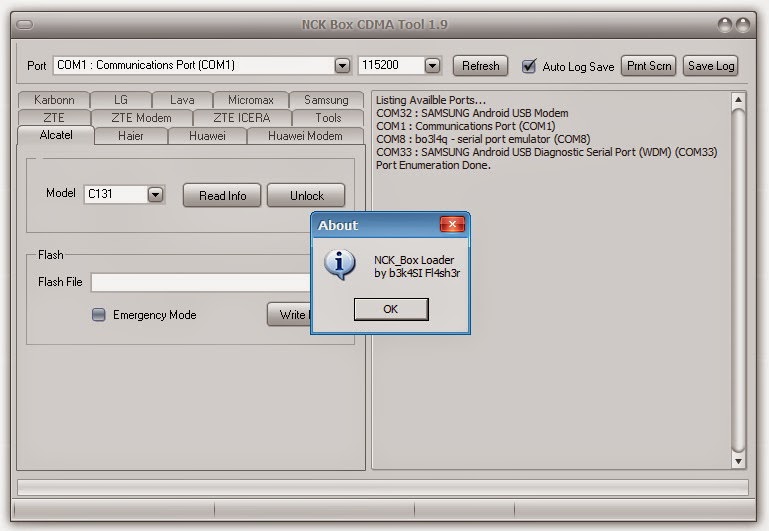Open the Lava tab
769x531 pixels.
(182, 100)
